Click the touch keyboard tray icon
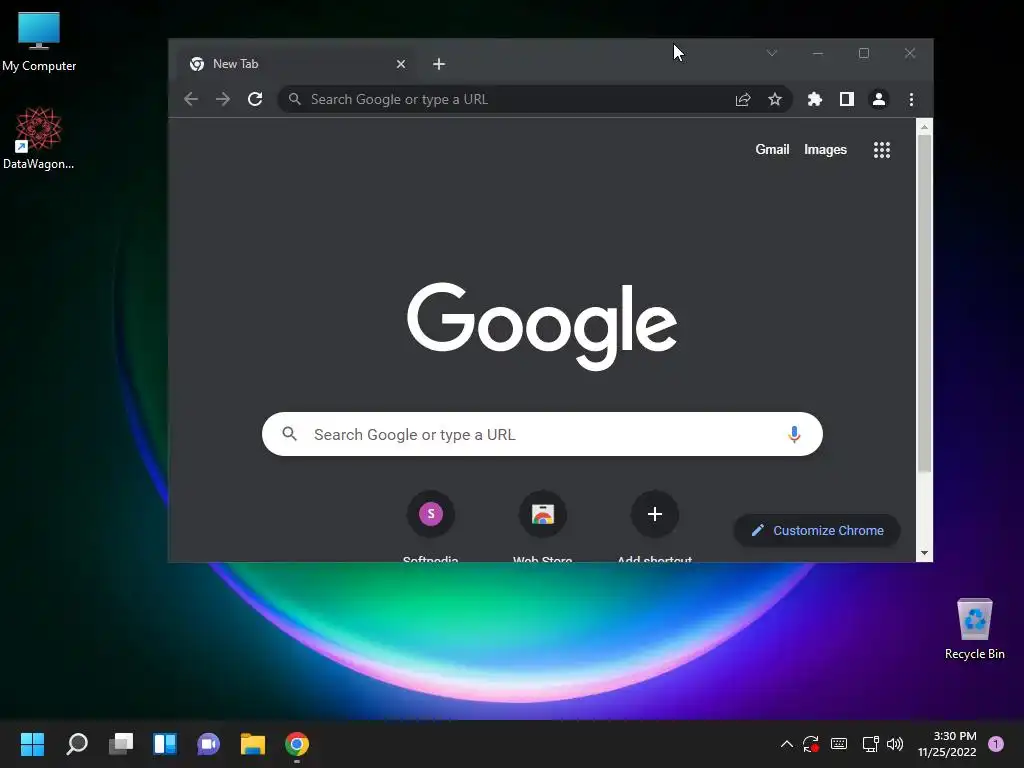This screenshot has width=1024, height=768. (x=839, y=744)
